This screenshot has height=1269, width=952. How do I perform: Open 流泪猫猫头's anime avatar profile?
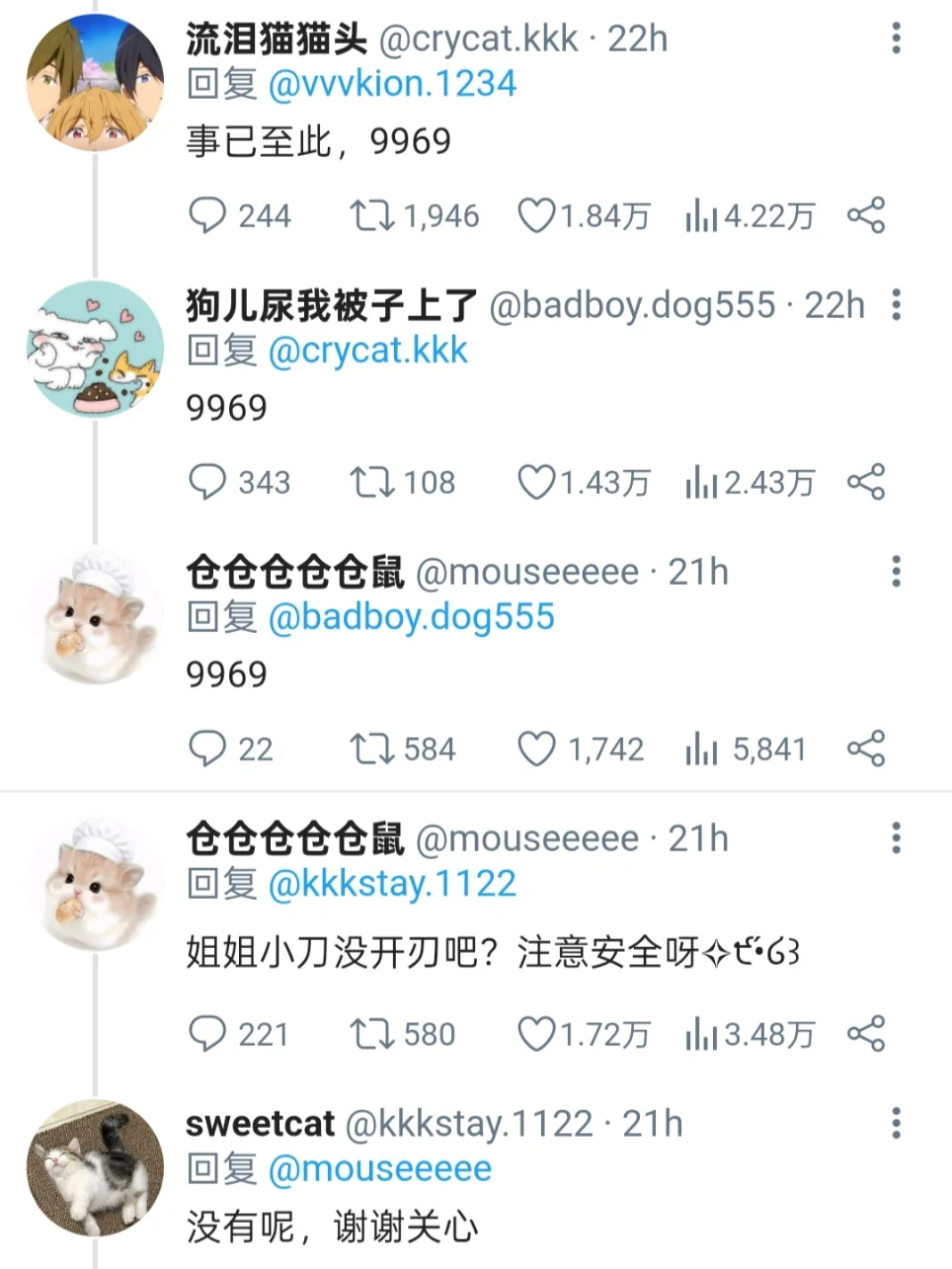click(x=95, y=82)
